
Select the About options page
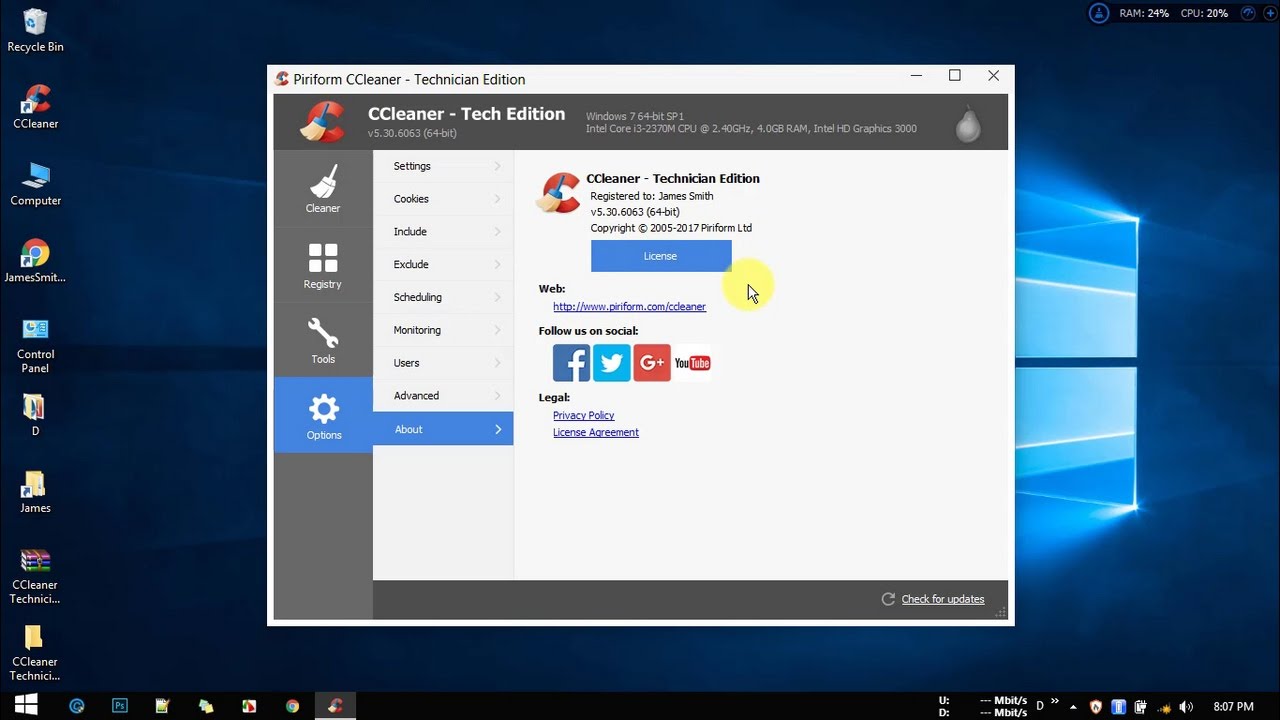click(443, 429)
